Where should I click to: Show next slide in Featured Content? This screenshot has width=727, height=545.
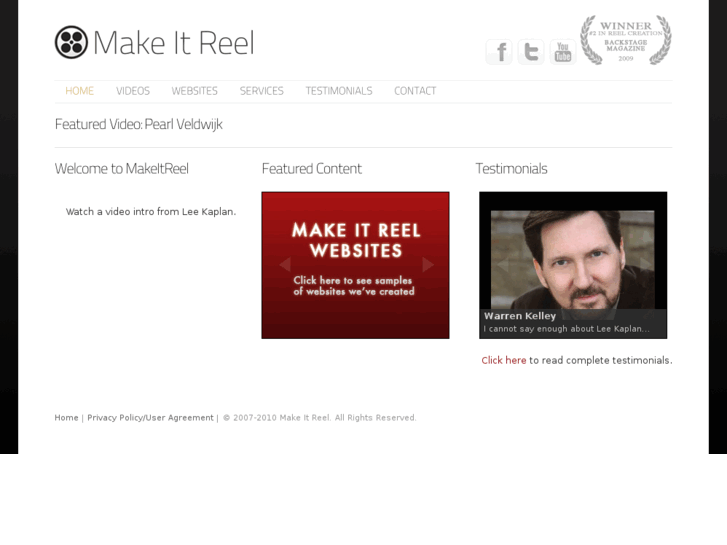[428, 264]
